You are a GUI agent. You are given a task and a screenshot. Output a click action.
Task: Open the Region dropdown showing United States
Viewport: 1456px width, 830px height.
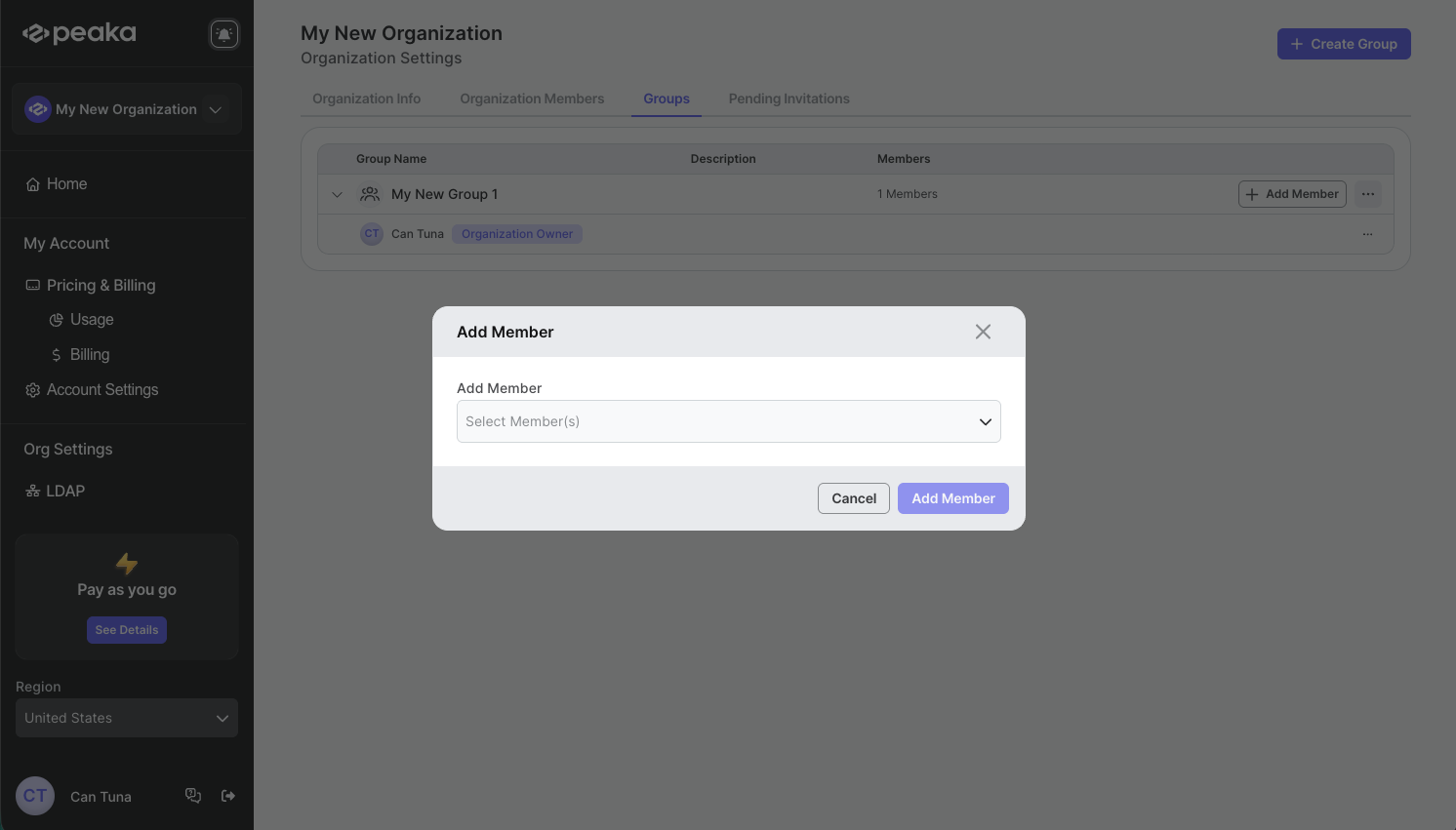tap(126, 718)
